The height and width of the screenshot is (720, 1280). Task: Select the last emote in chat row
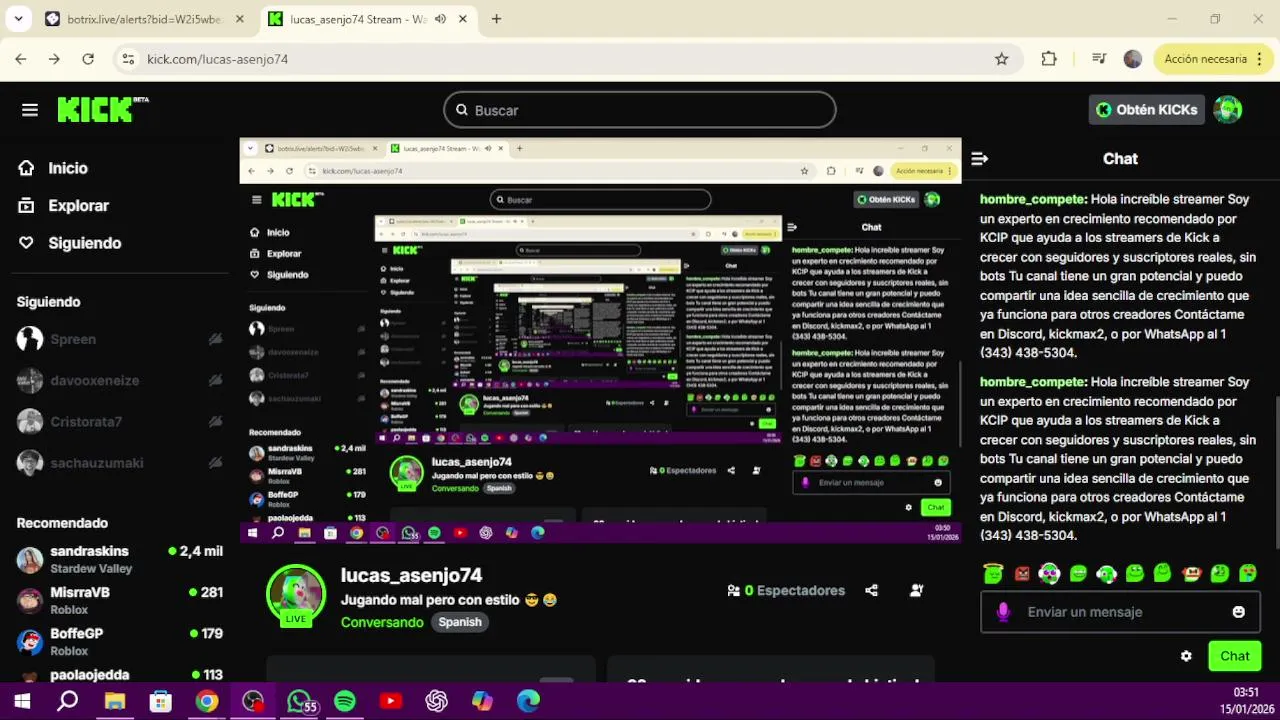click(1248, 574)
